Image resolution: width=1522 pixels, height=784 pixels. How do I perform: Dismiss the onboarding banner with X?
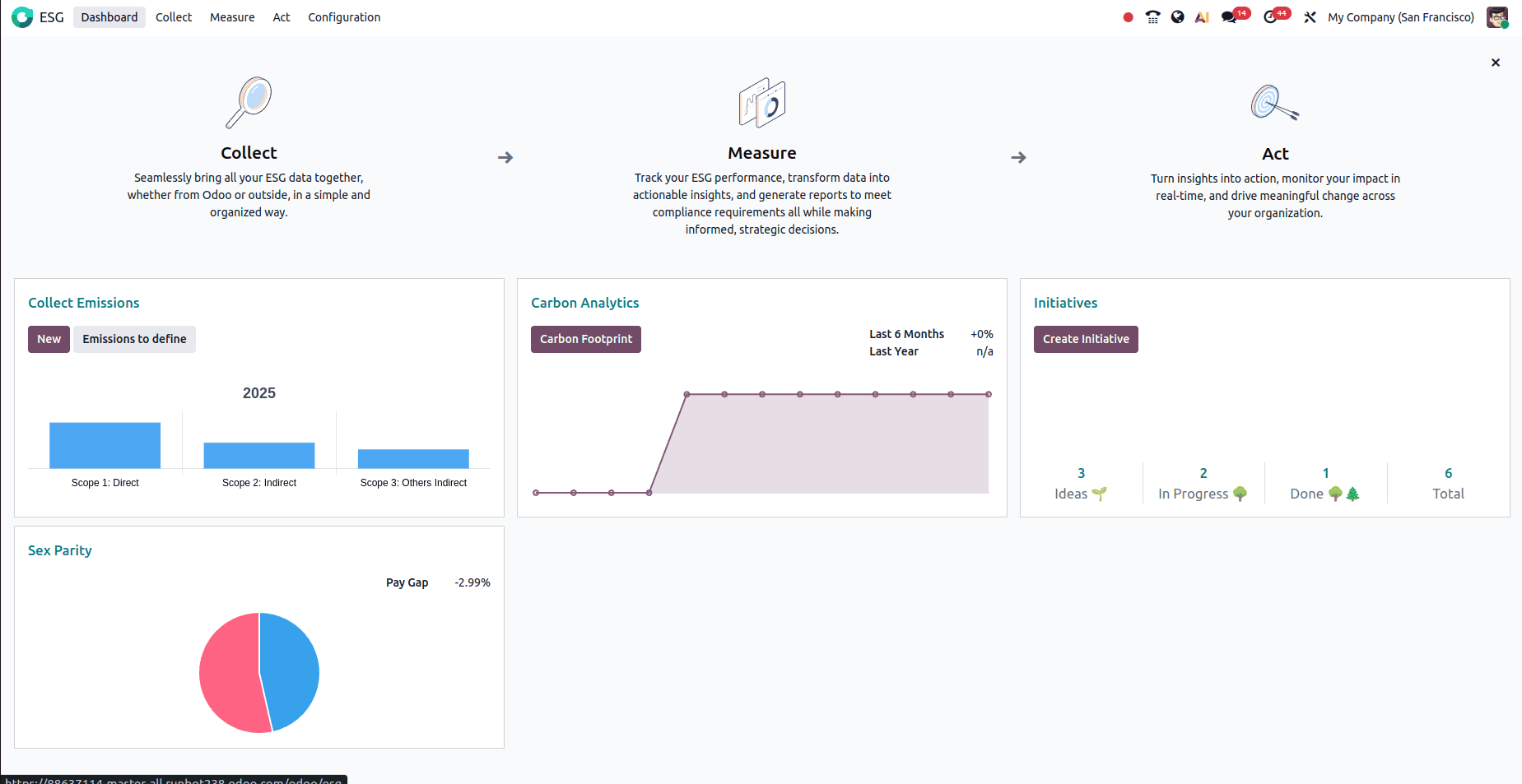coord(1495,63)
